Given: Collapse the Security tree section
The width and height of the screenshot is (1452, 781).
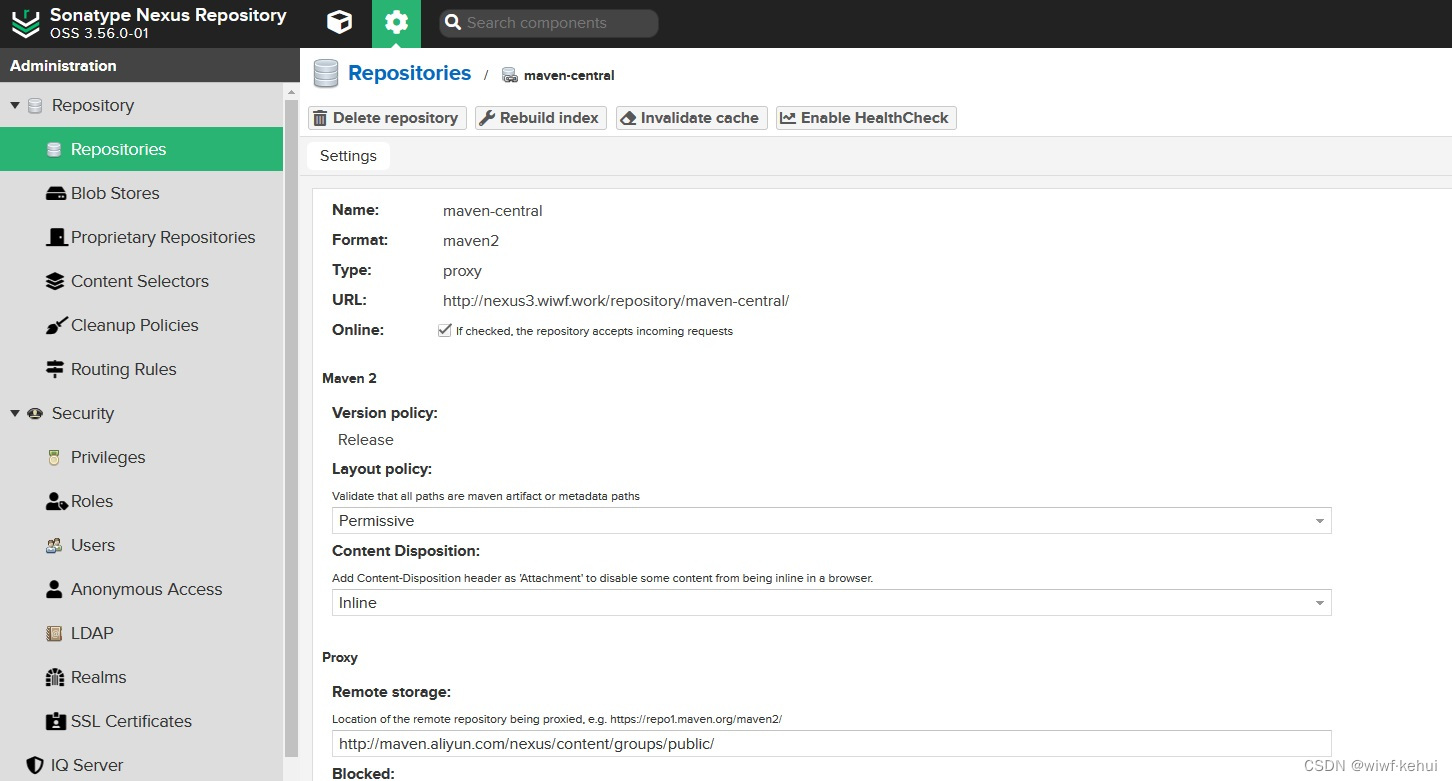Looking at the screenshot, I should (x=15, y=413).
